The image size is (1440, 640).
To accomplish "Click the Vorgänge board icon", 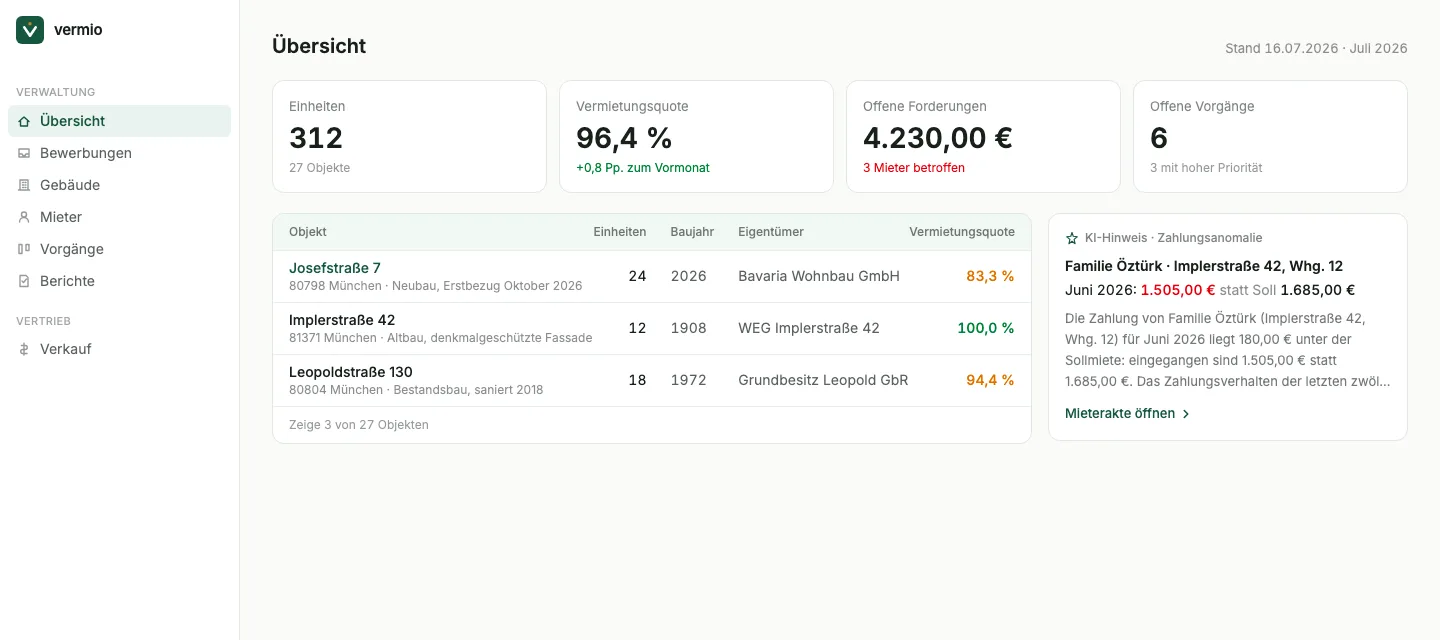I will tap(24, 249).
